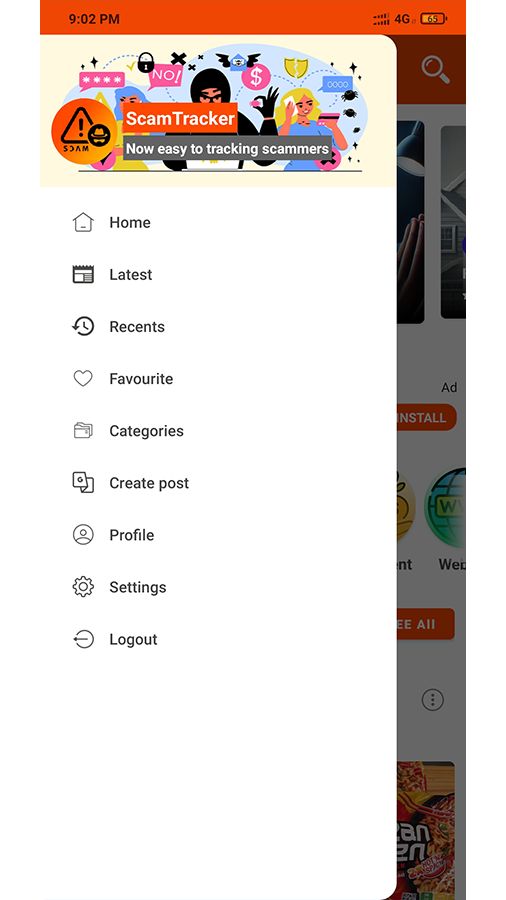Open the three-dot more options button
Viewport: 506px width, 900px height.
tap(433, 700)
